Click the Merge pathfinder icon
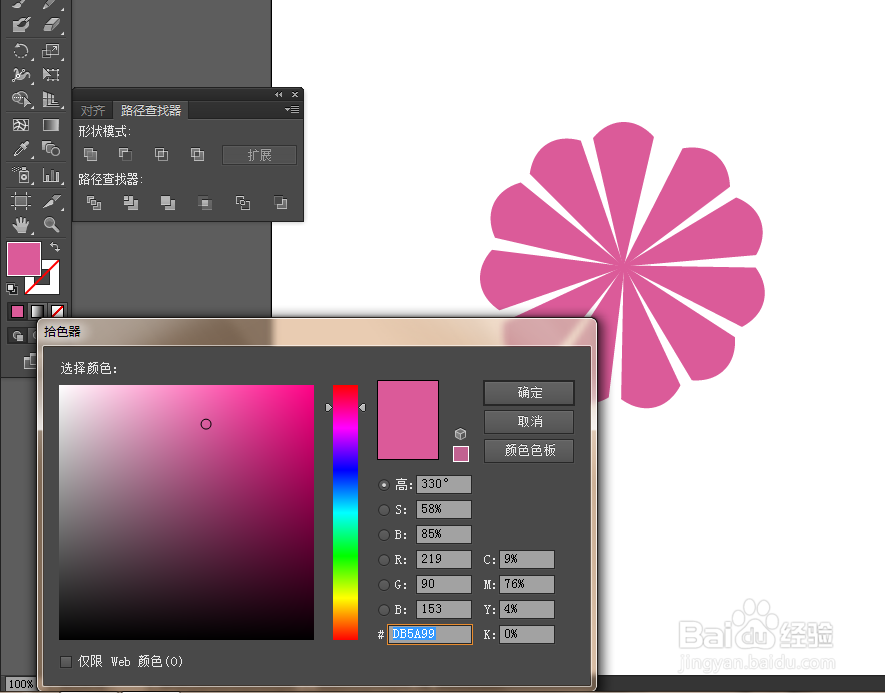Image resolution: width=885 pixels, height=693 pixels. 168,203
